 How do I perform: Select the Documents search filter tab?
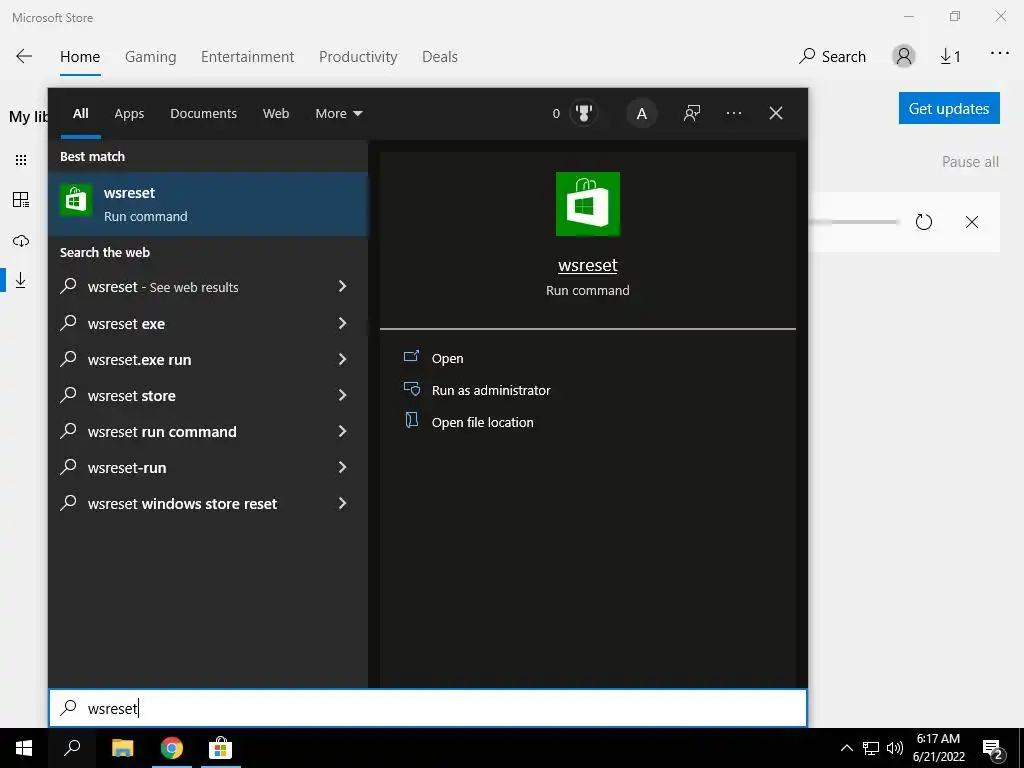click(203, 113)
